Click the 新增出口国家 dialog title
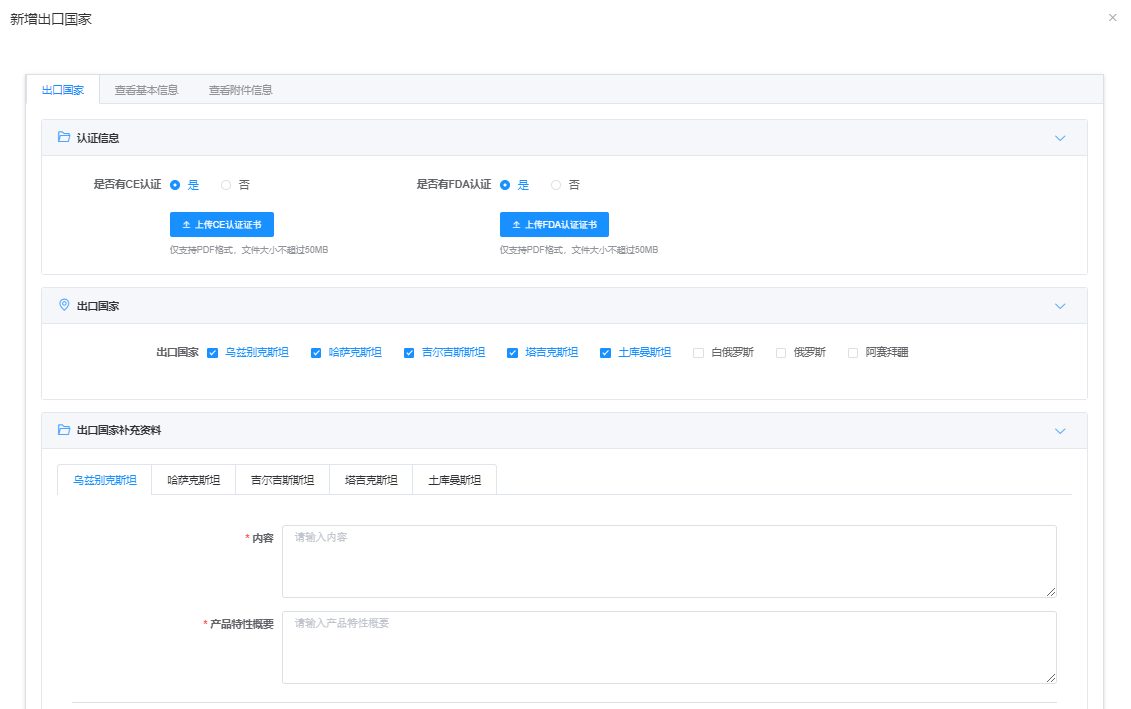Image resolution: width=1131 pixels, height=709 pixels. (x=50, y=19)
